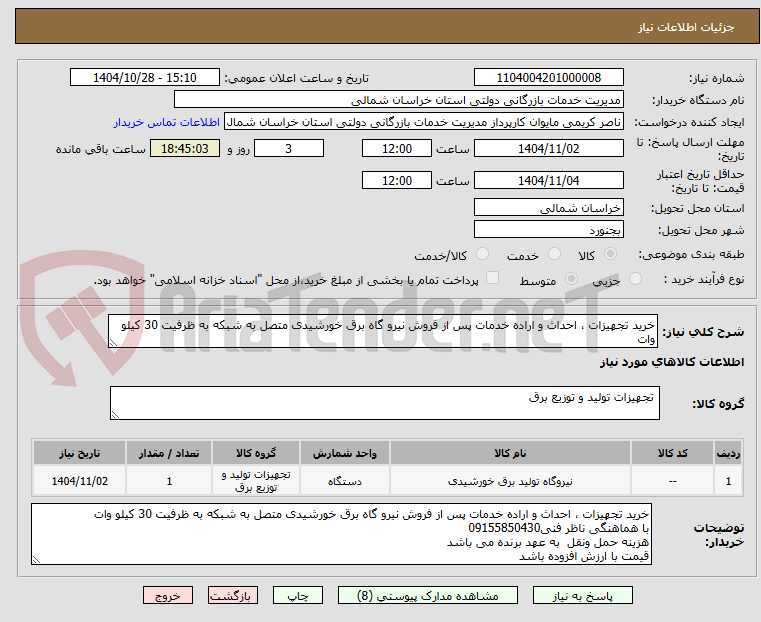Screen dimensions: 761x622
Task: Click the پاسخ به نیاز button
Action: click(582, 595)
